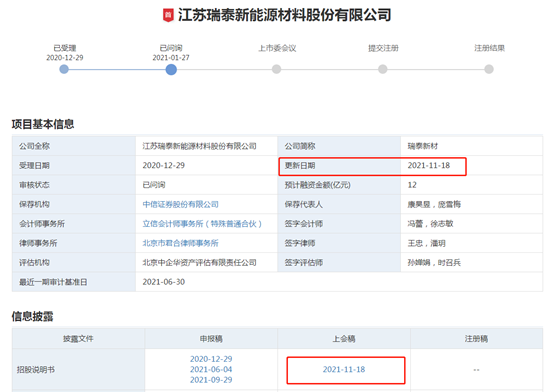Open the 2020-12-29 申报稿 prospectus link
The image size is (554, 392).
pos(211,359)
